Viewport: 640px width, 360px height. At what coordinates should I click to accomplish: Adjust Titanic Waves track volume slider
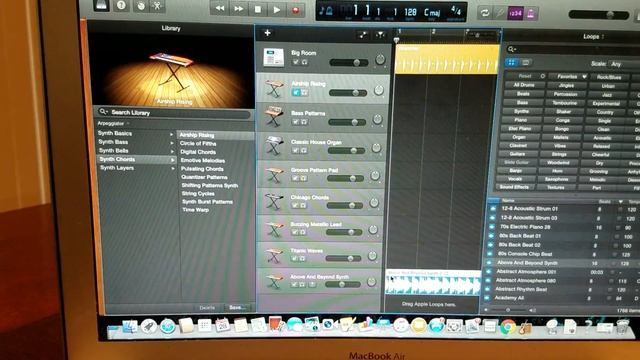344,258
